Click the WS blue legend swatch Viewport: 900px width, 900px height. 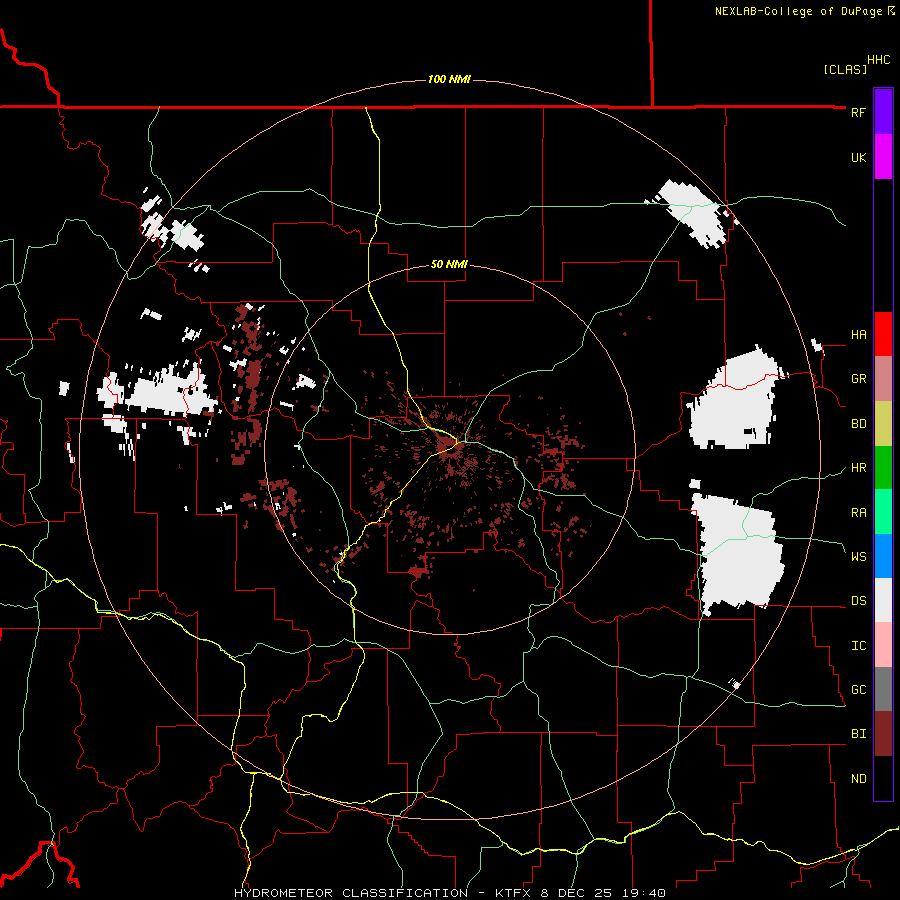pos(883,556)
